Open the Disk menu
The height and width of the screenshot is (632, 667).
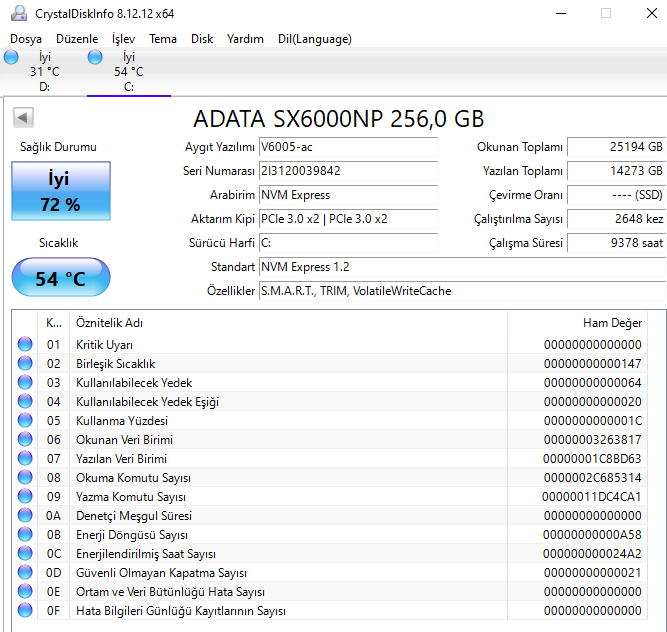(x=202, y=39)
